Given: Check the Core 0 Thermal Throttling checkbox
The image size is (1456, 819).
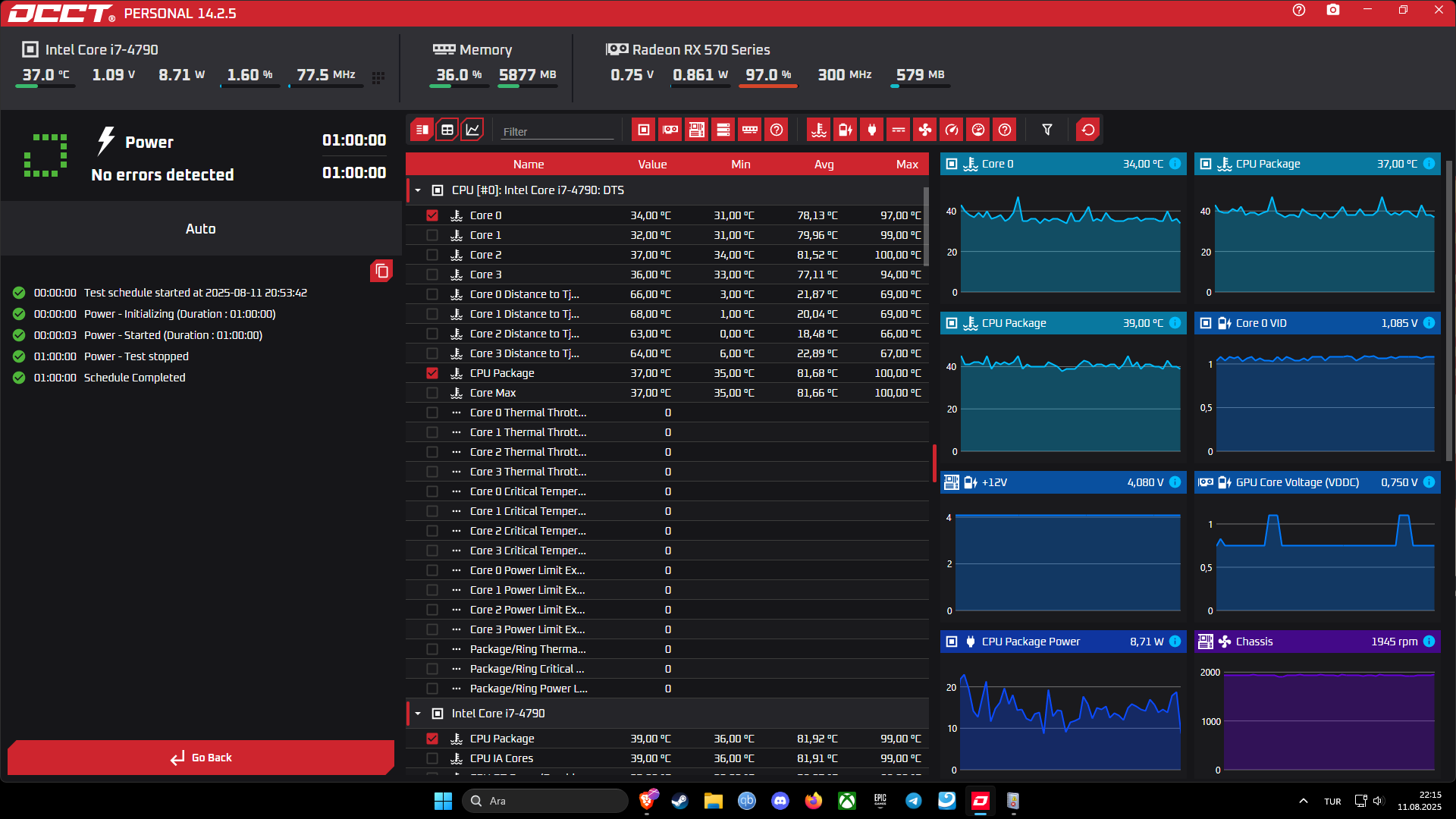Looking at the screenshot, I should coord(432,413).
